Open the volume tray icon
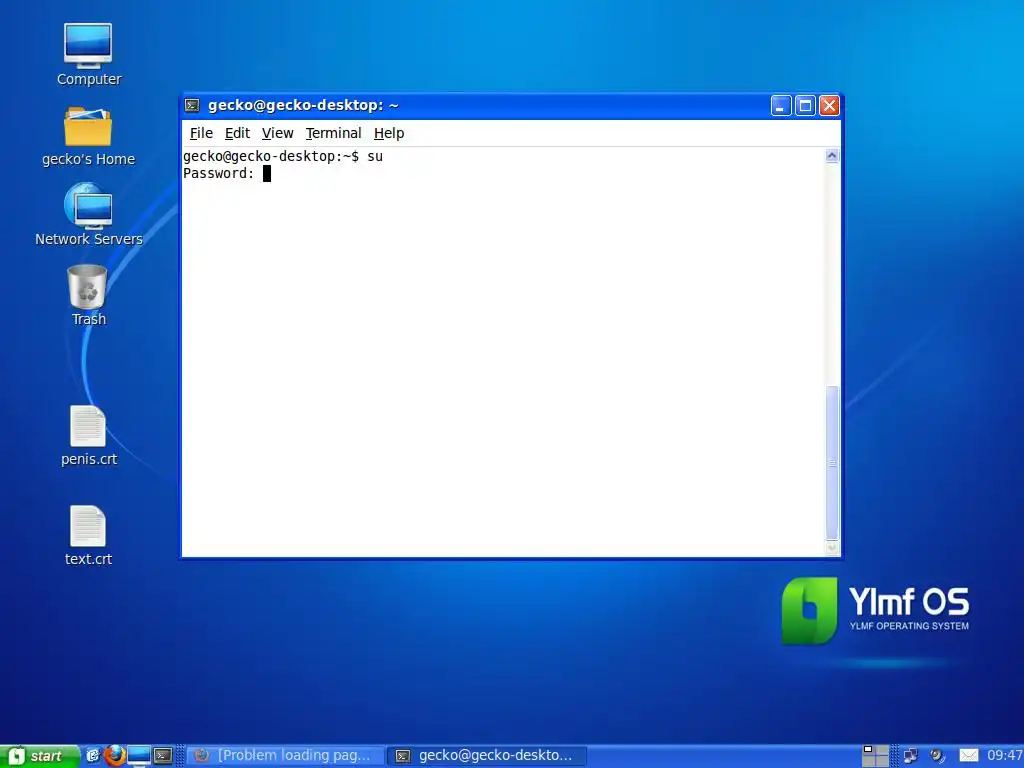 tap(938, 756)
